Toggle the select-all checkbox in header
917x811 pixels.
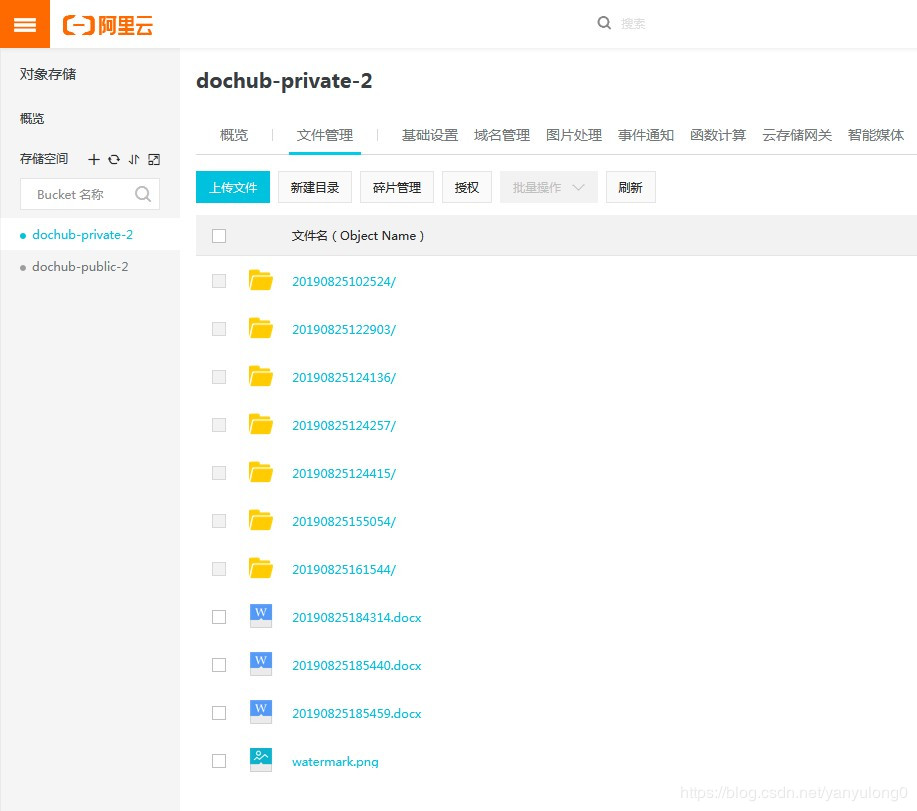click(x=219, y=236)
